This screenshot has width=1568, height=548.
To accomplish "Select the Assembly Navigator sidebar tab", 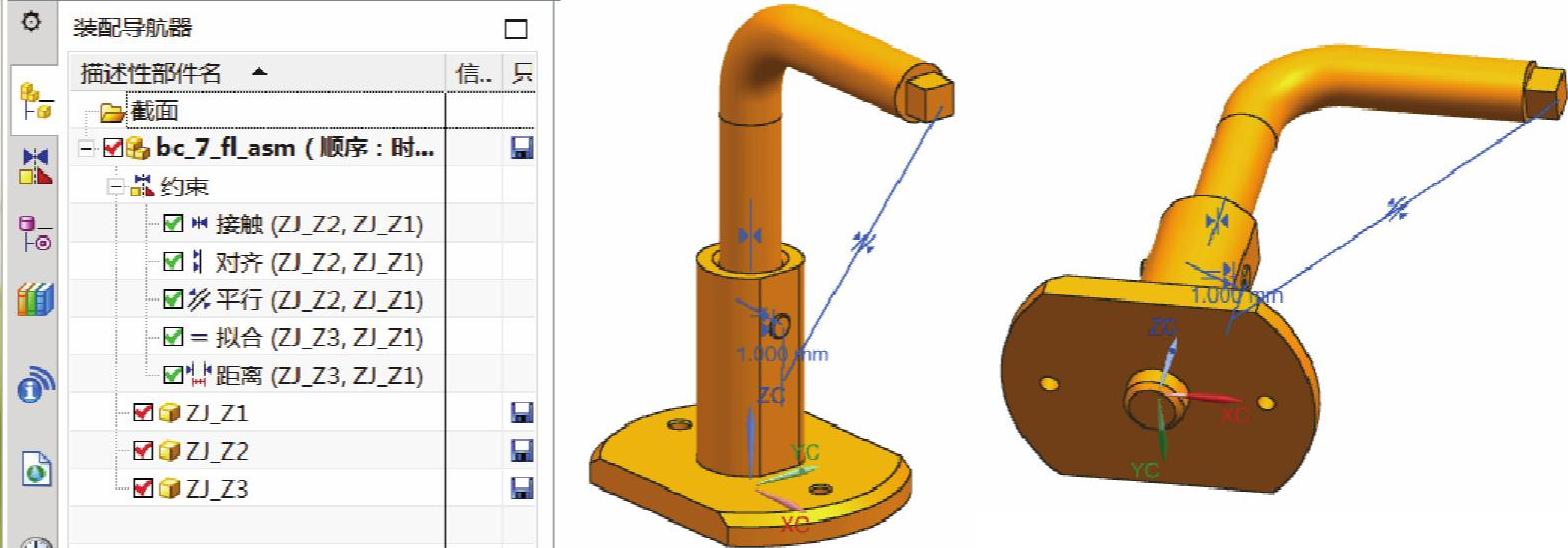I will tap(34, 101).
